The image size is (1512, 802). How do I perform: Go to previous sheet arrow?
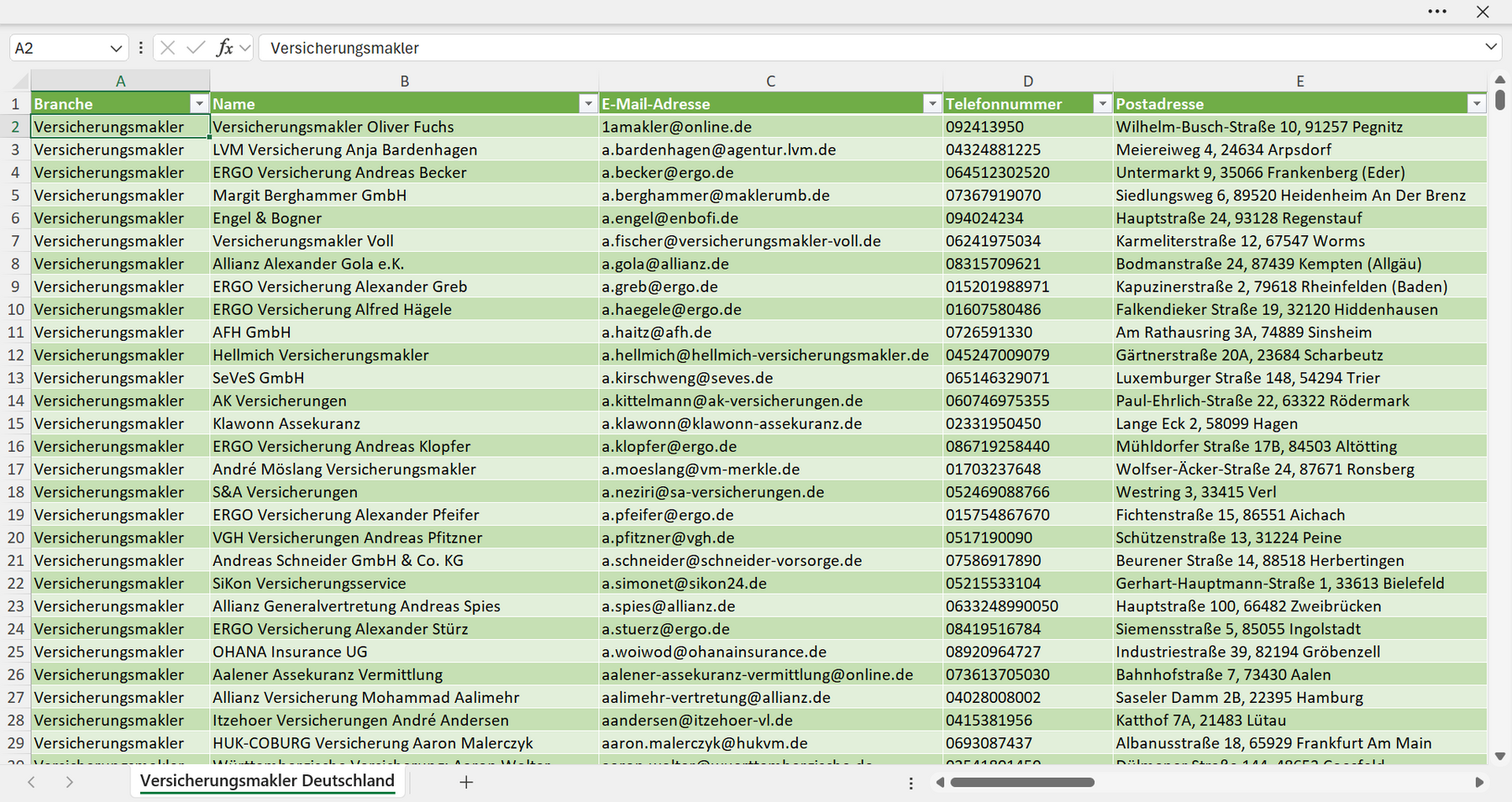pyautogui.click(x=31, y=782)
